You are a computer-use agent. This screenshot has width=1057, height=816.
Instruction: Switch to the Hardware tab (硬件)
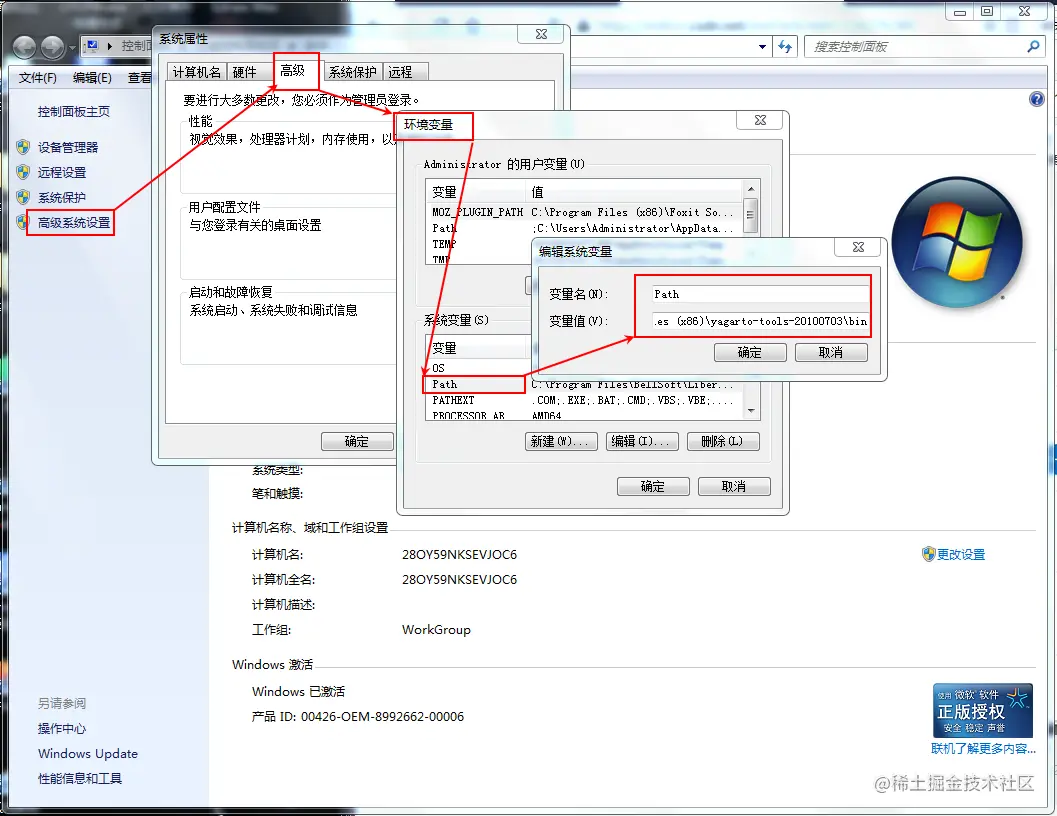245,71
